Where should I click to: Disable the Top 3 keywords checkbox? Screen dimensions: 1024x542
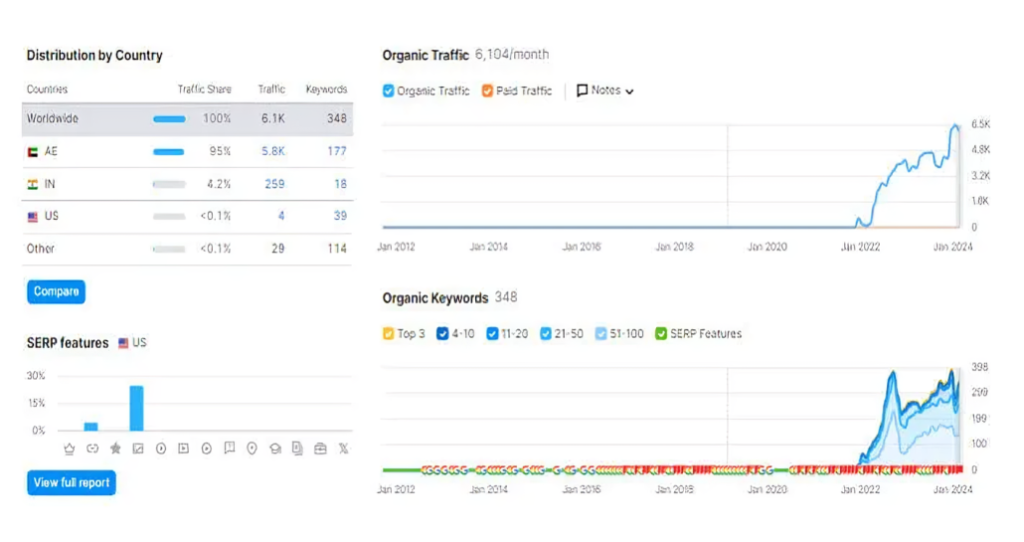[389, 334]
